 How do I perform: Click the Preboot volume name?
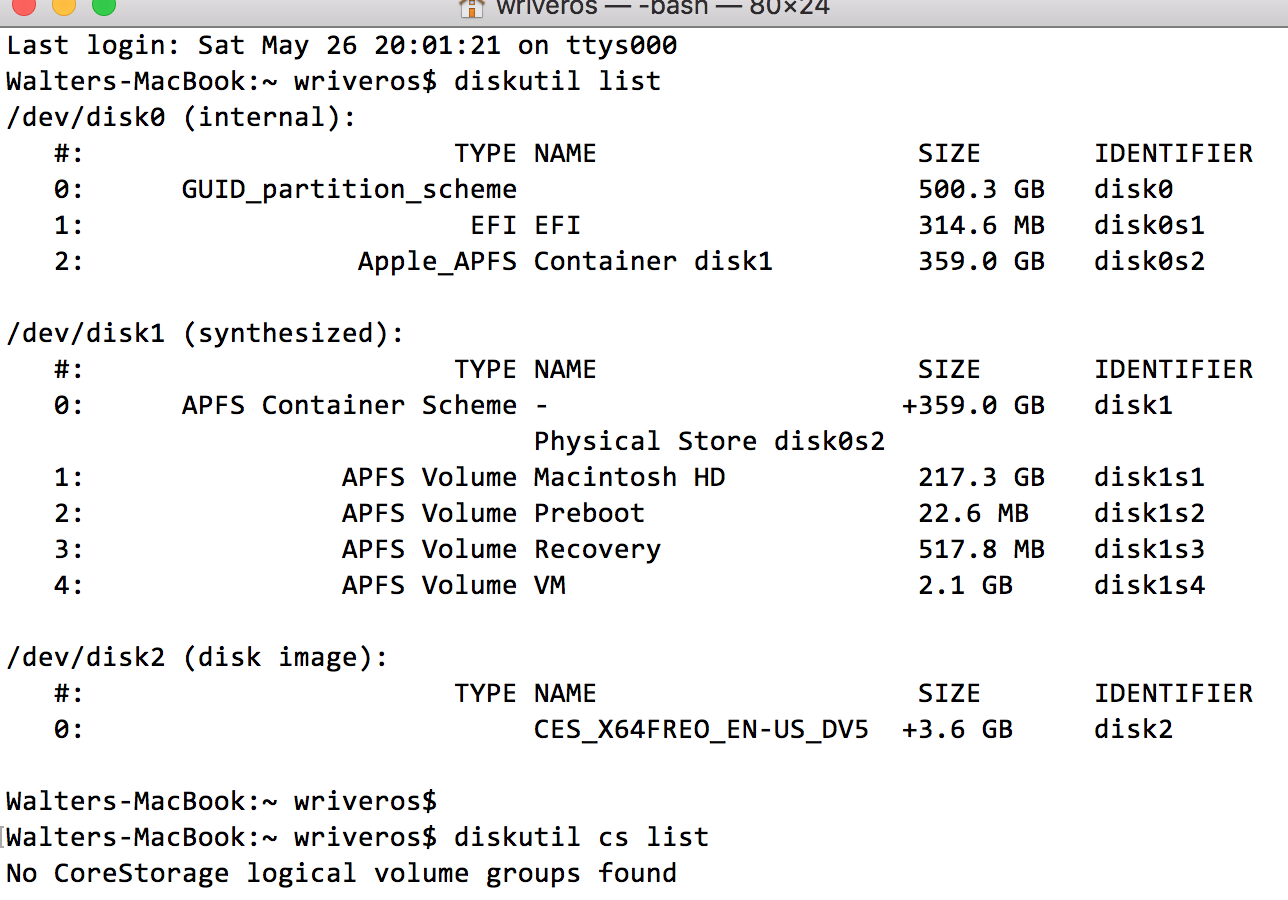589,513
